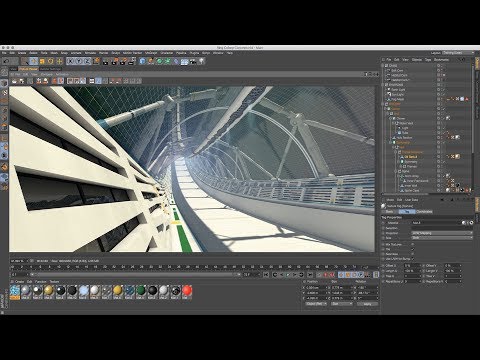Image resolution: width=480 pixels, height=360 pixels.
Task: Click the Render View clapperboard icon
Action: point(105,61)
